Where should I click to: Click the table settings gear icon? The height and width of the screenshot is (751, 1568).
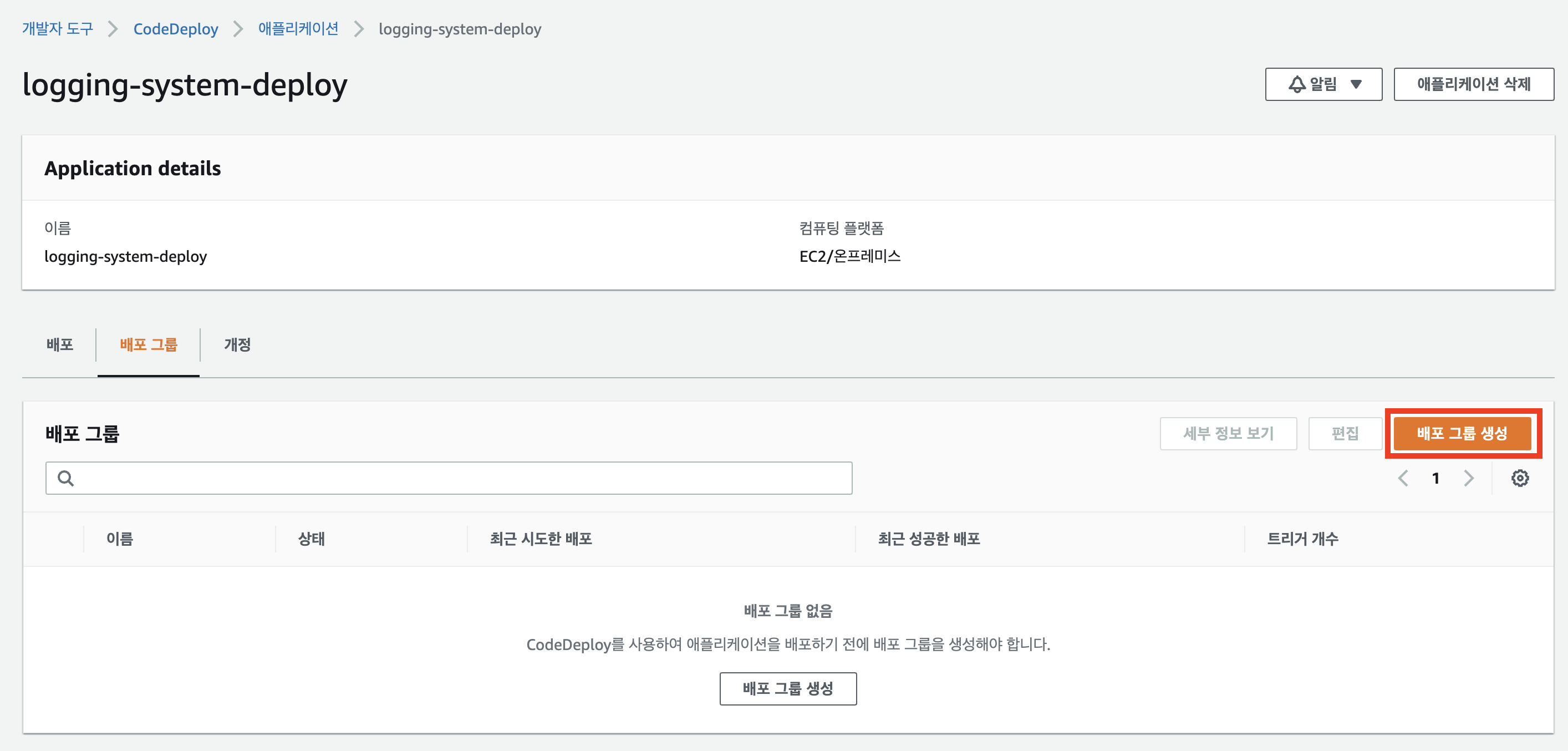(x=1519, y=478)
